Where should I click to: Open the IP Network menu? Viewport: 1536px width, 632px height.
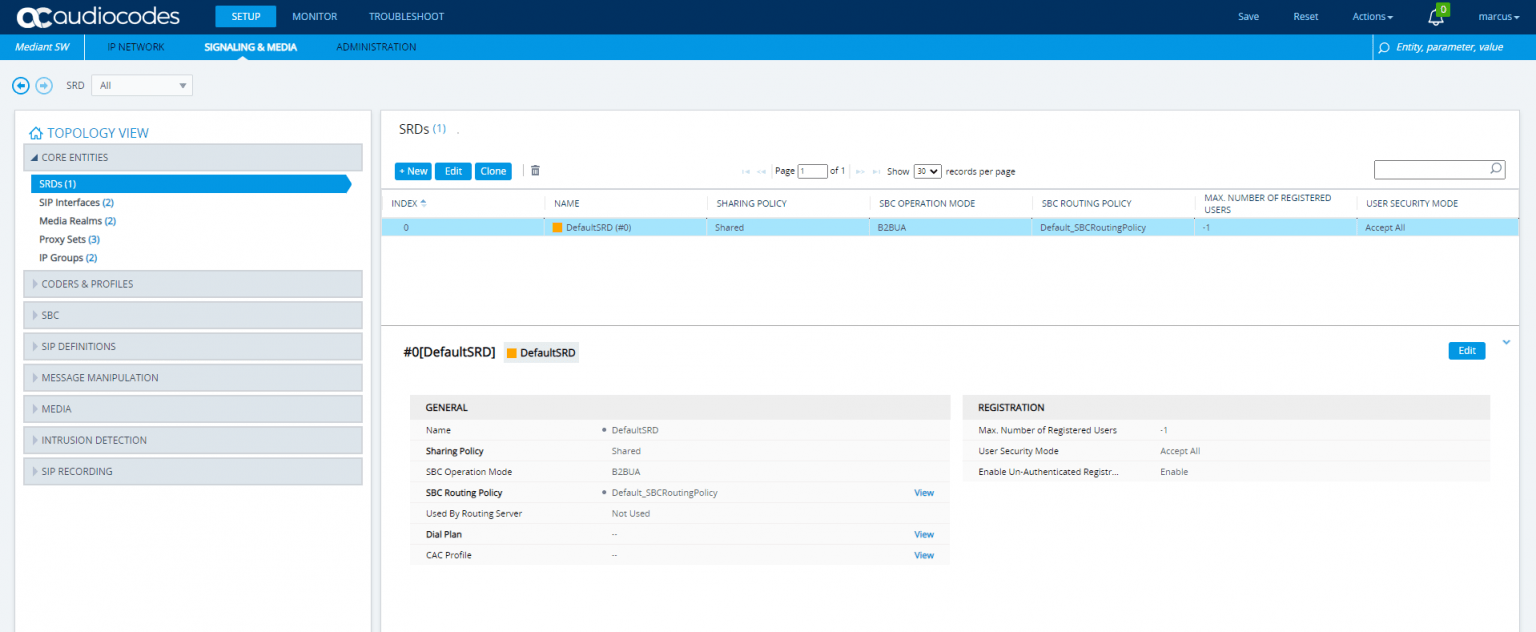pos(136,47)
